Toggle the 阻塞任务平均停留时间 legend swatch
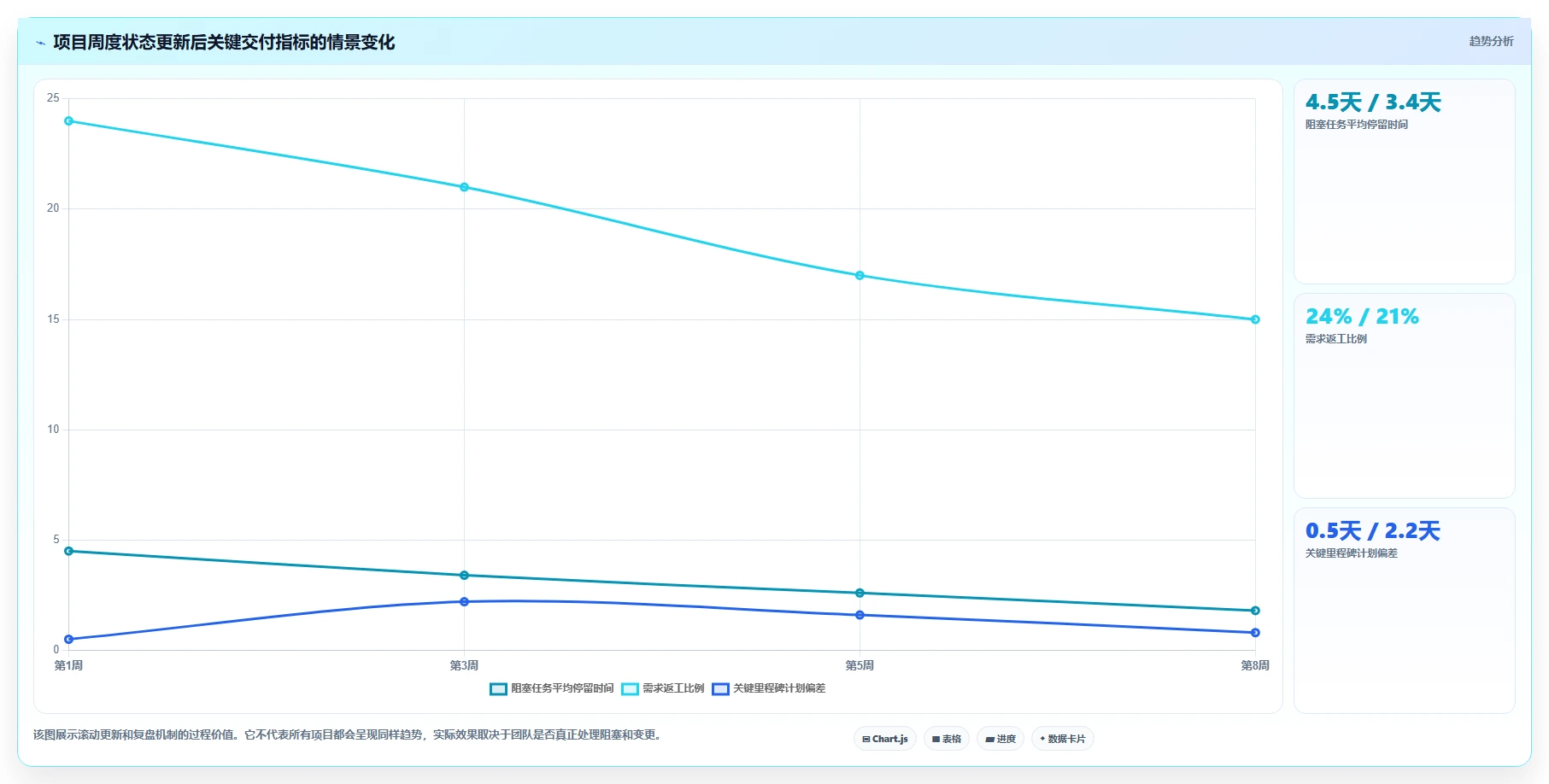The height and width of the screenshot is (784, 1549). (x=498, y=689)
